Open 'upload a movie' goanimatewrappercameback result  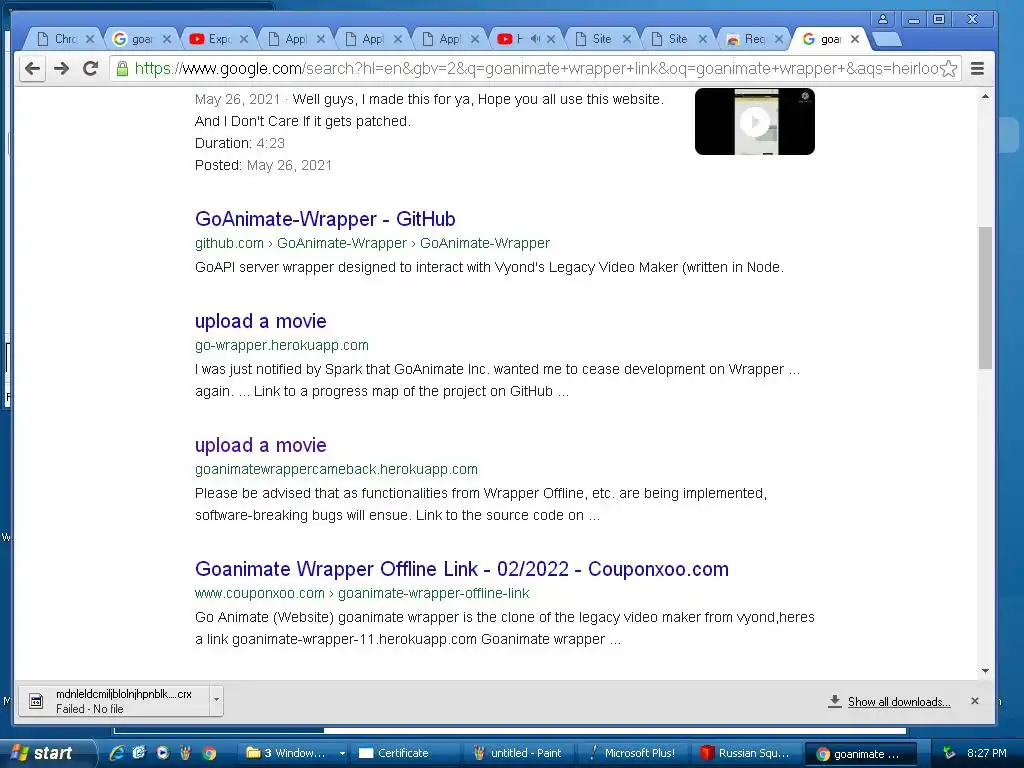click(261, 445)
